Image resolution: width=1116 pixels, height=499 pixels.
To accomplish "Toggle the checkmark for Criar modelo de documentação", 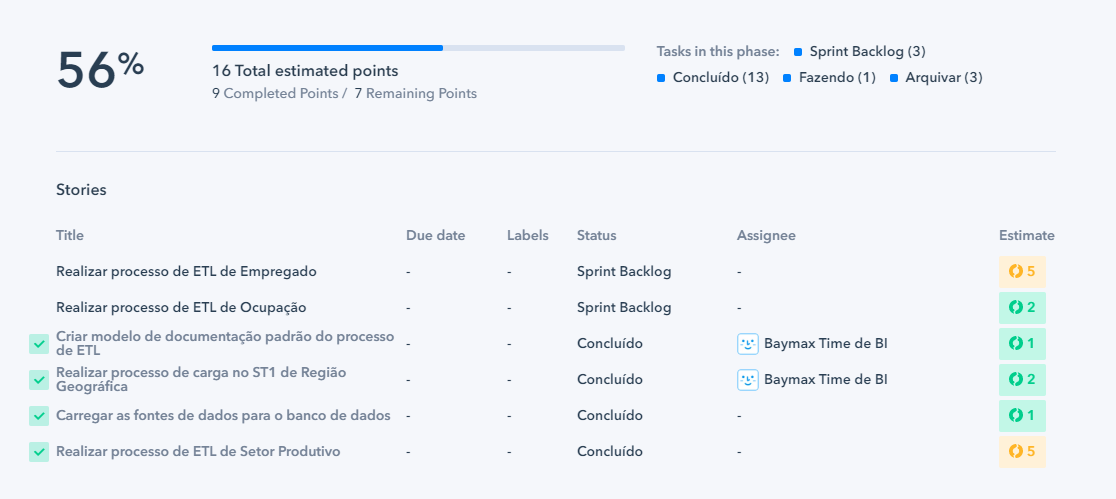I will (39, 344).
